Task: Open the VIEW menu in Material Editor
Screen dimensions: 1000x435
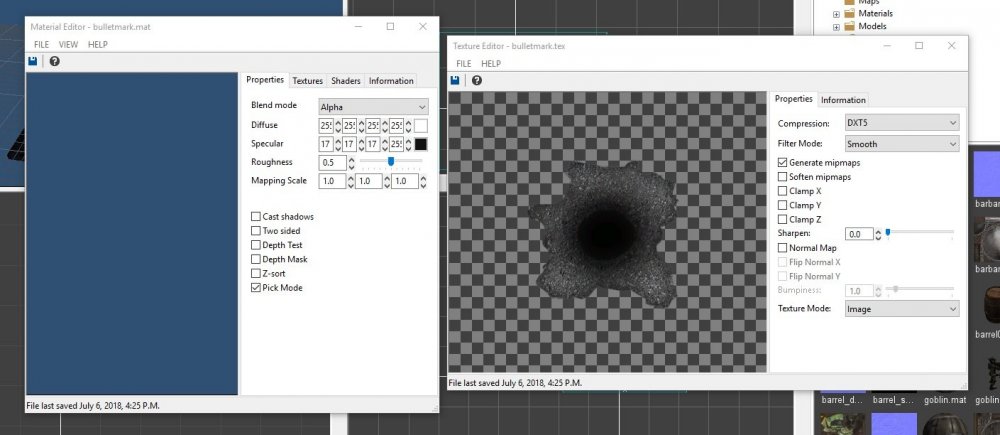Action: coord(68,45)
